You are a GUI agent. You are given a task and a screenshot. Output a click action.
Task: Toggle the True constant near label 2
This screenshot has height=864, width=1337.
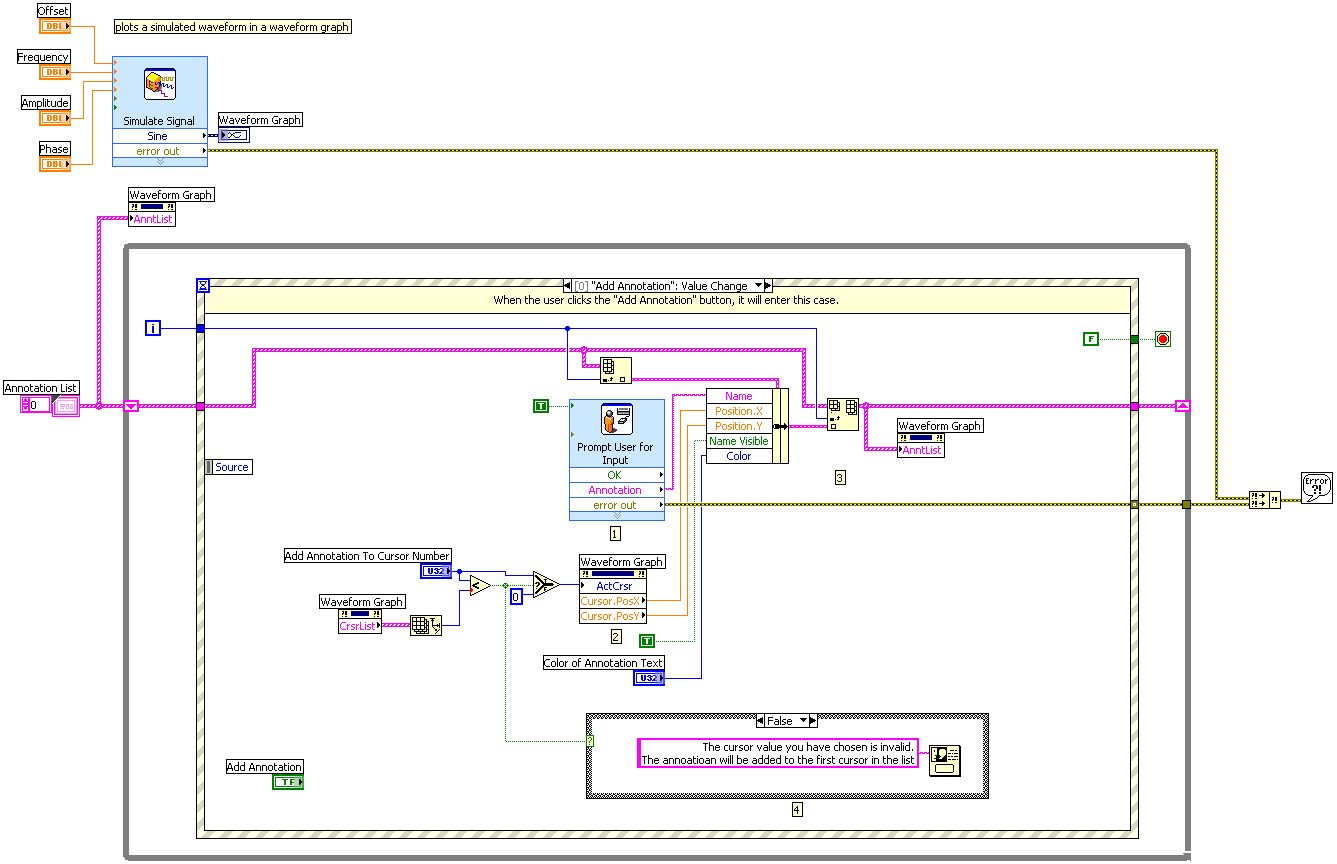[647, 640]
